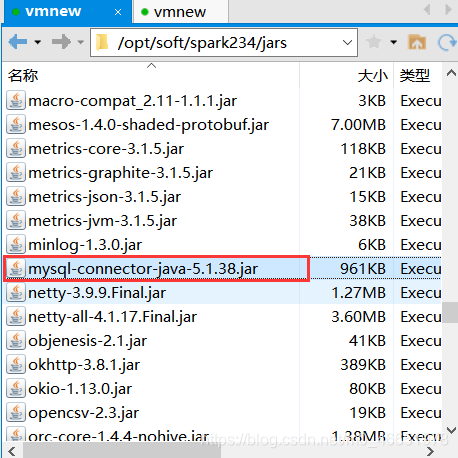458x458 pixels.
Task: Select file name okhttp-3.8.1.jar
Action: [x=84, y=365]
